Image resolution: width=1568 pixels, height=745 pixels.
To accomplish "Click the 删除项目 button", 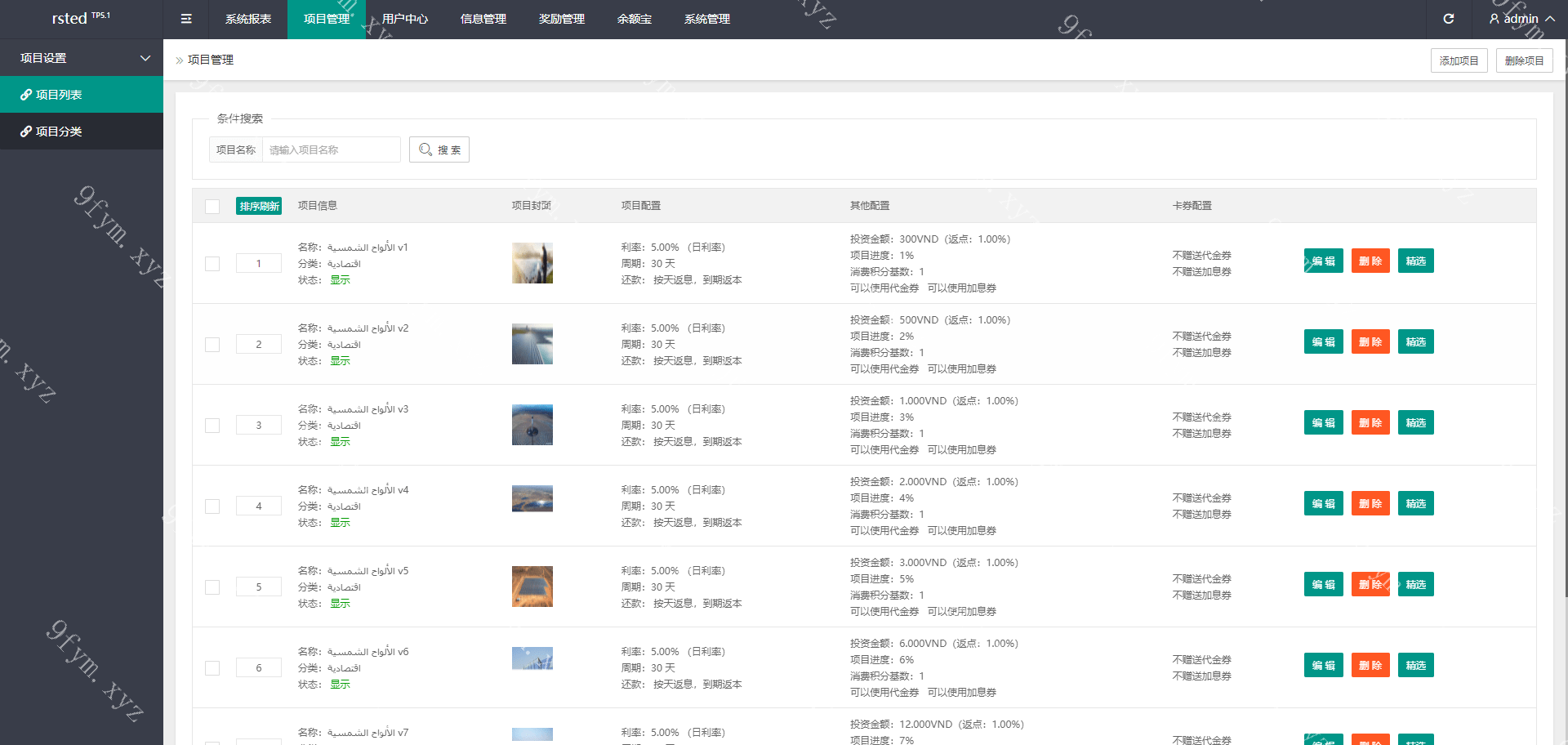I will coord(1524,60).
